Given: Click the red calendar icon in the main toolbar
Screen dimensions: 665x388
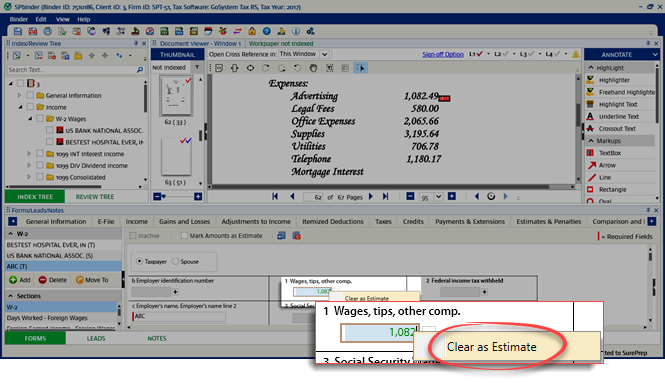Looking at the screenshot, I should click(208, 31).
